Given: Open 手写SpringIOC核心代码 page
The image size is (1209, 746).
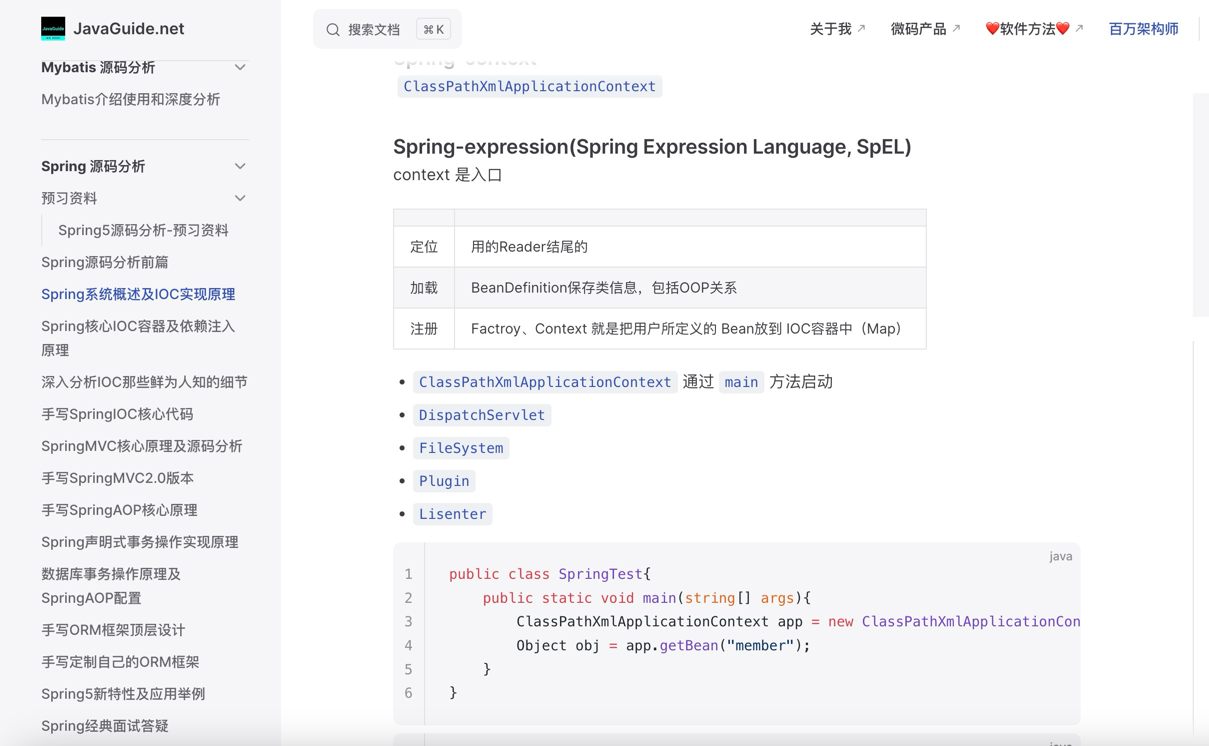Looking at the screenshot, I should click(117, 414).
